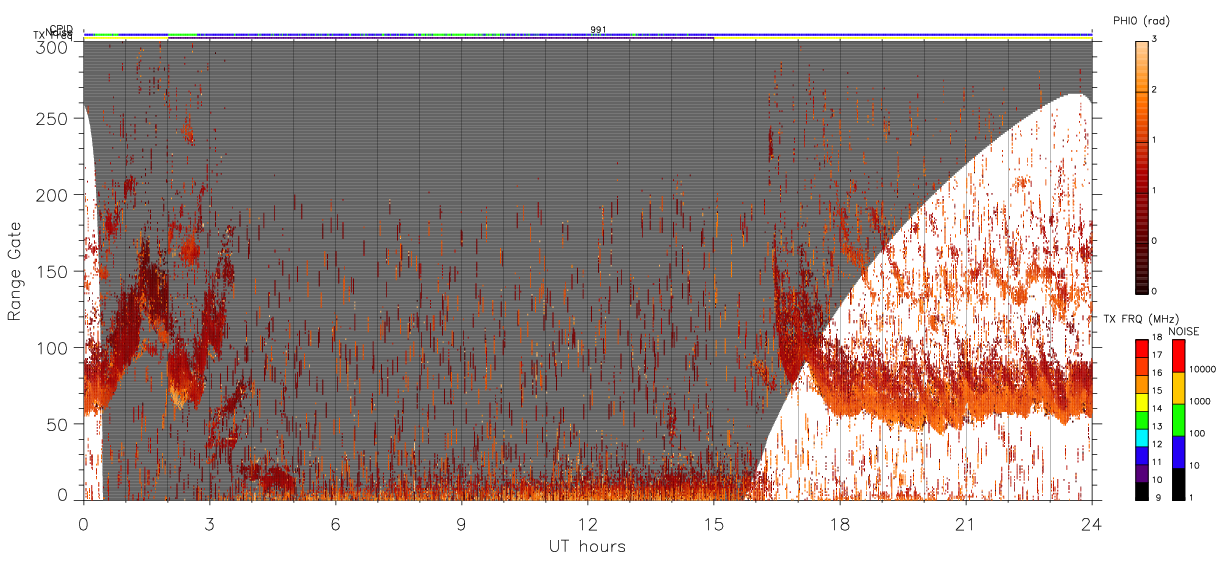Screen dimensions: 1228x567
Task: Click the x-axis tick label 12
Action: [587, 523]
